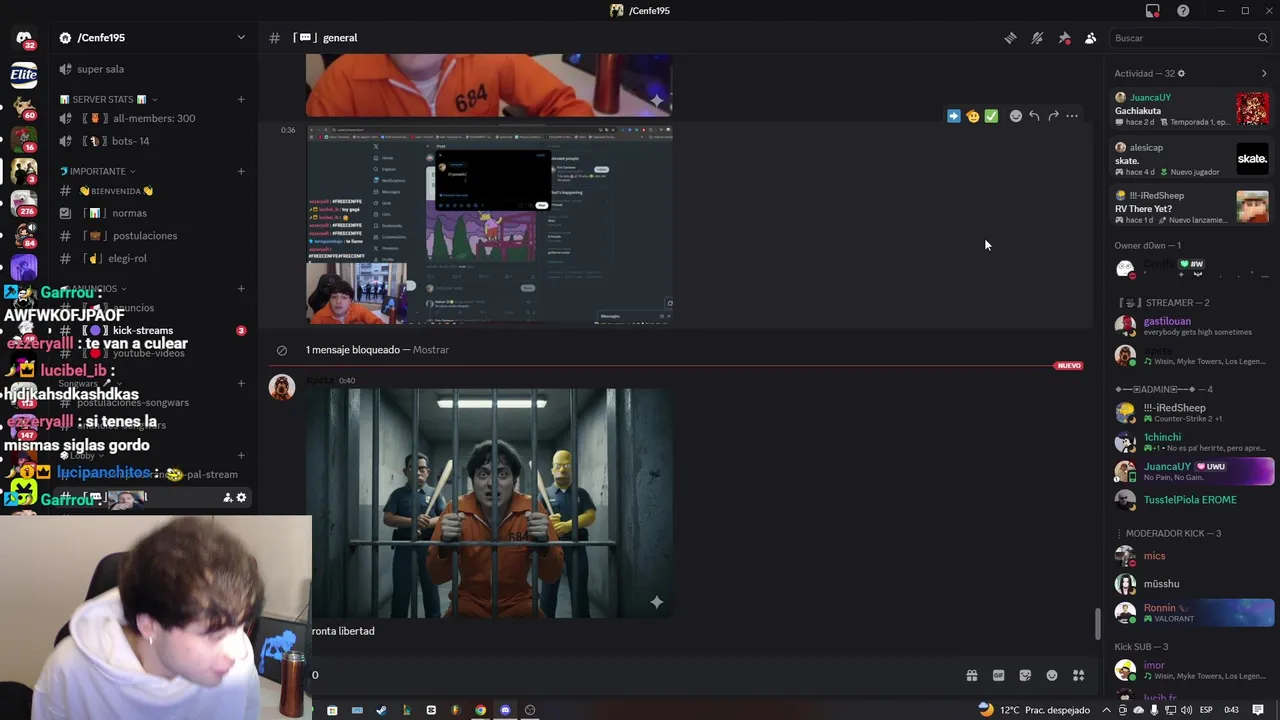Click Mostrar to reveal blocked message

(431, 350)
